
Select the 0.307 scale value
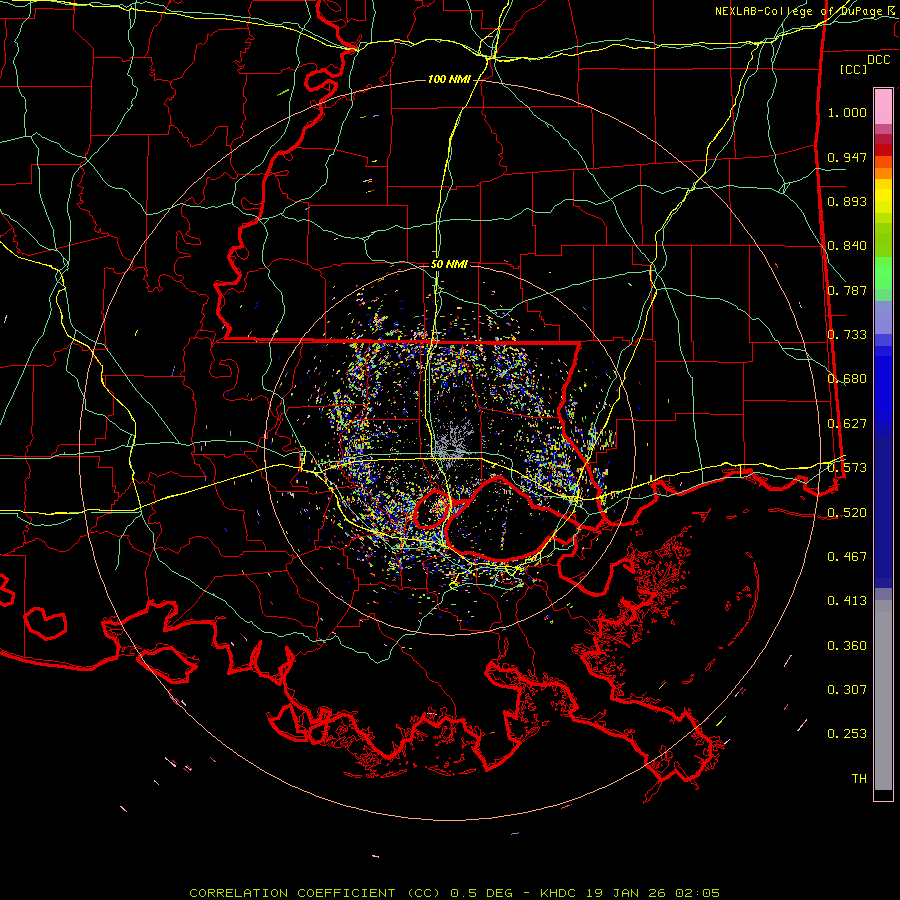(847, 690)
